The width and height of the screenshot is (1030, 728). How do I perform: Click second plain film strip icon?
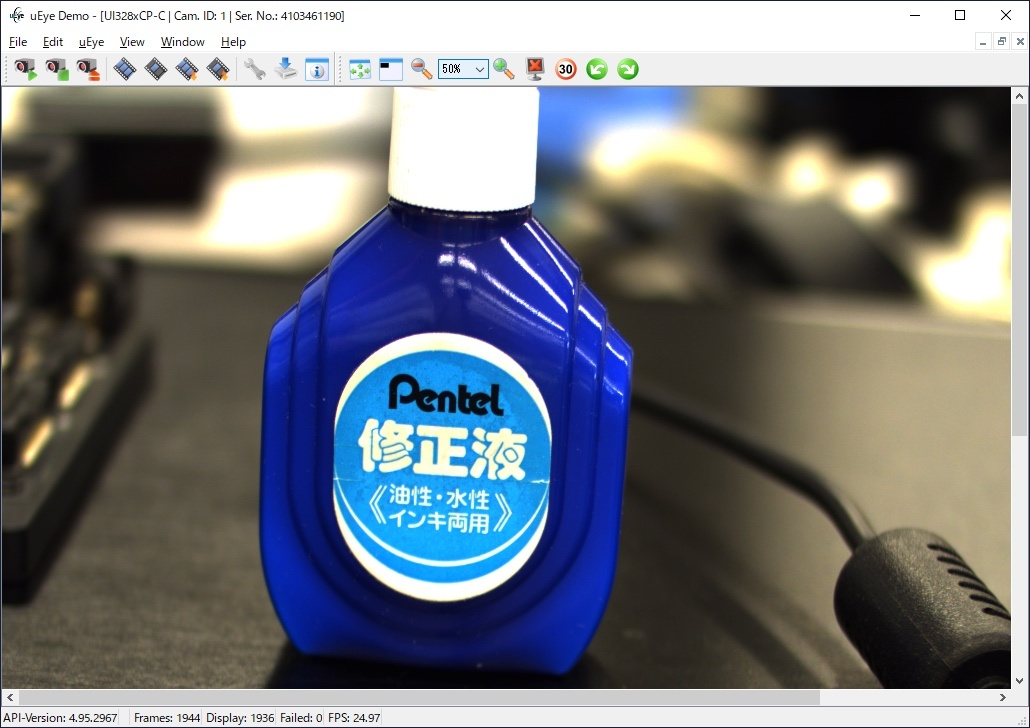156,69
